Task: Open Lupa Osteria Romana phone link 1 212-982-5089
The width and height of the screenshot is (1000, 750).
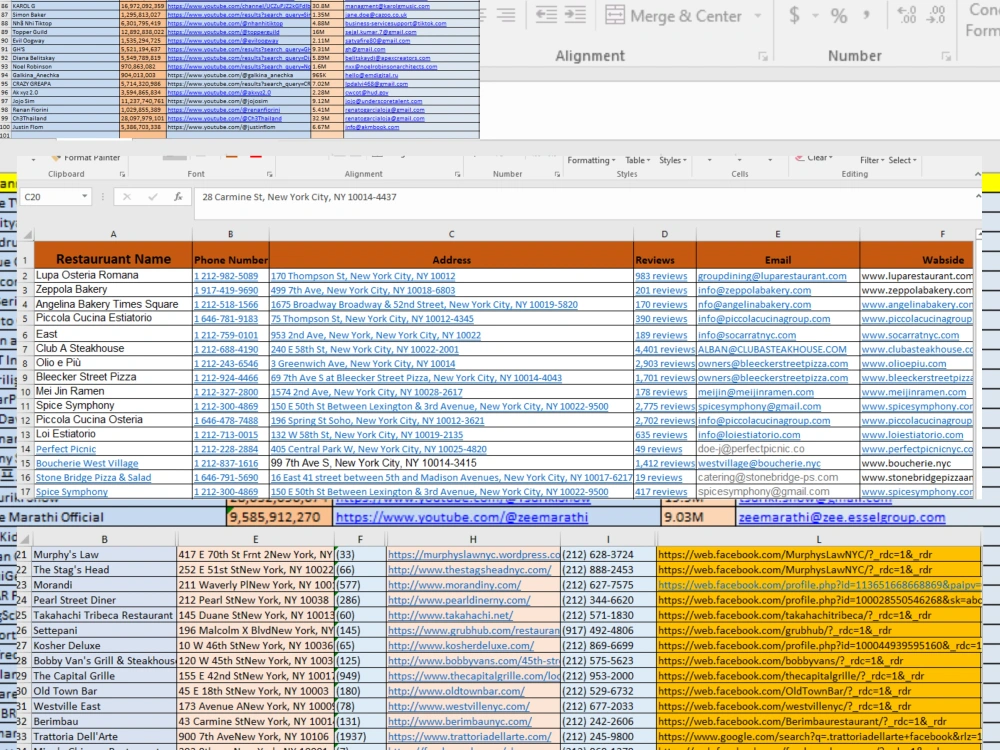Action: [226, 276]
